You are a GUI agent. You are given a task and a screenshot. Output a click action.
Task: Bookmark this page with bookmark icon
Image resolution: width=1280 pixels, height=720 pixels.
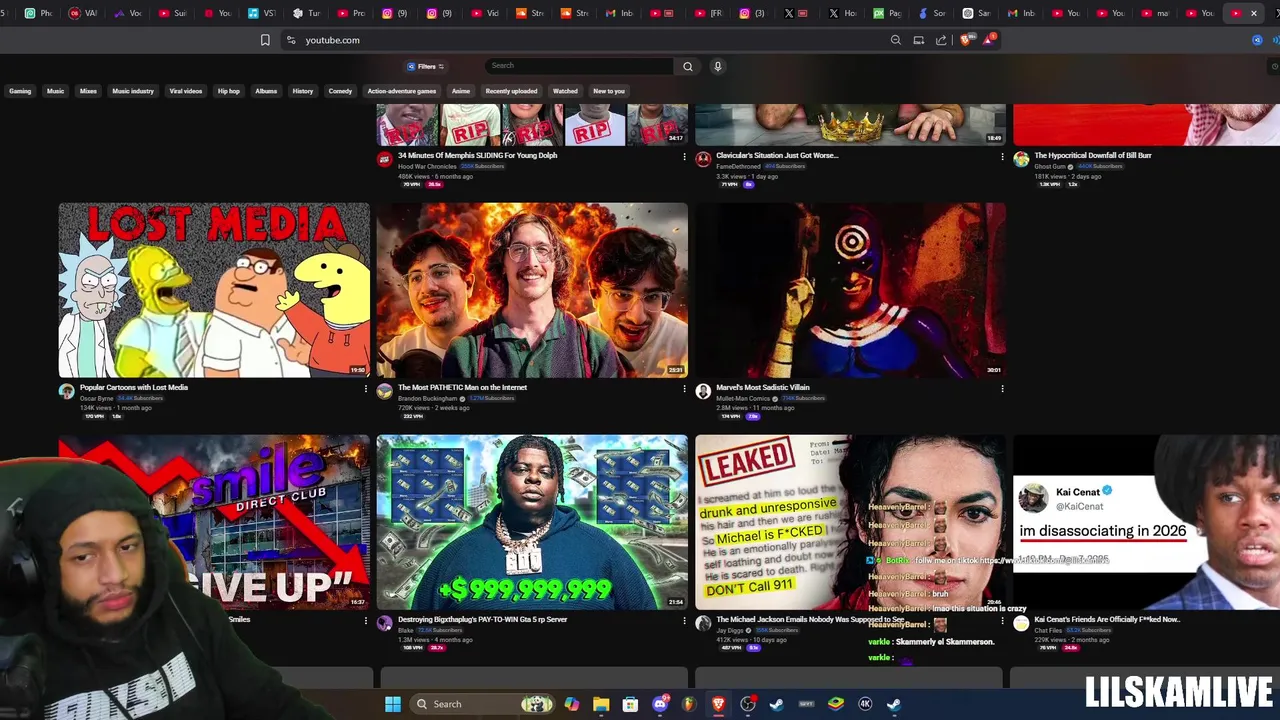click(x=265, y=40)
